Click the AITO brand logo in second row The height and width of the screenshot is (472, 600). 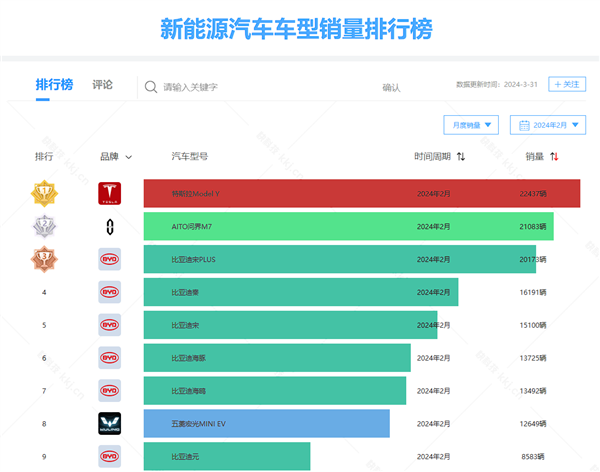109,227
